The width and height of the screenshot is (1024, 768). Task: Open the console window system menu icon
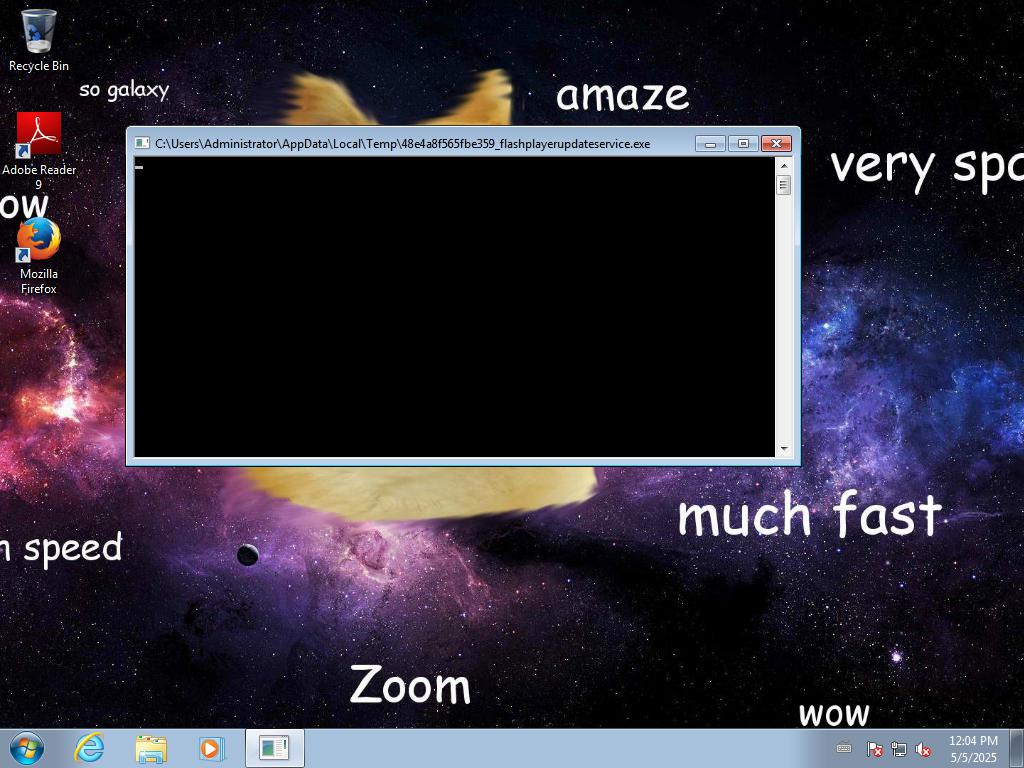tap(142, 144)
